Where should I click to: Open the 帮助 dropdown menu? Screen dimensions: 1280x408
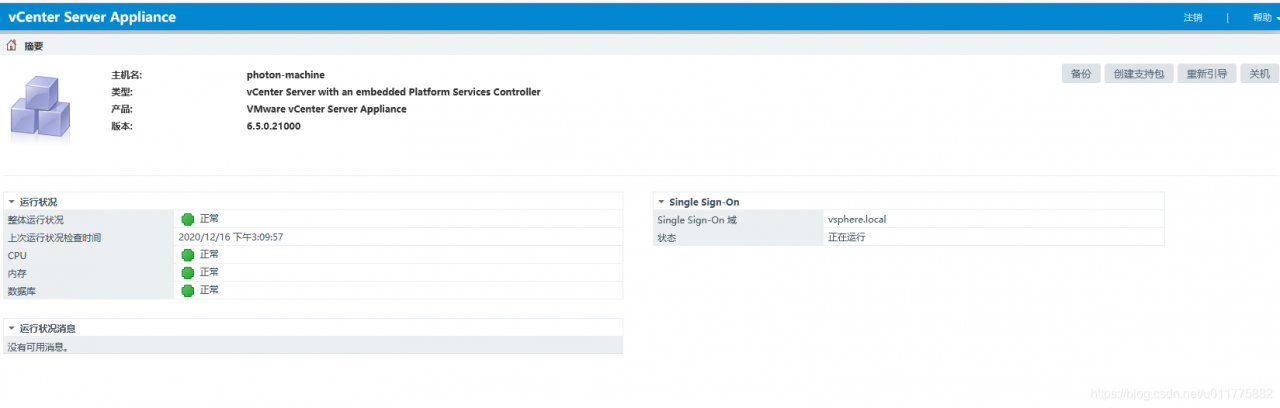pos(1265,17)
